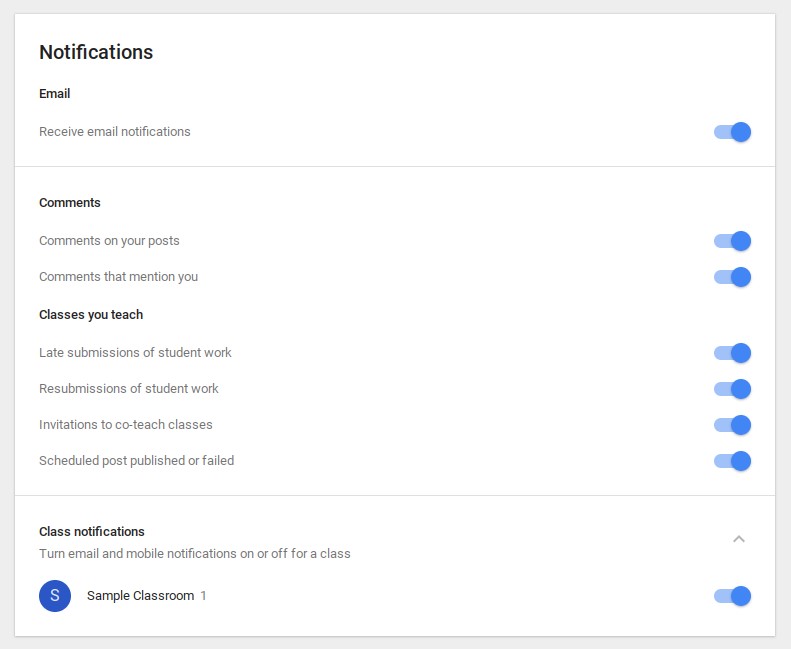Toggle Sample Classroom notifications switch
This screenshot has height=649, width=791.
pyautogui.click(x=732, y=596)
